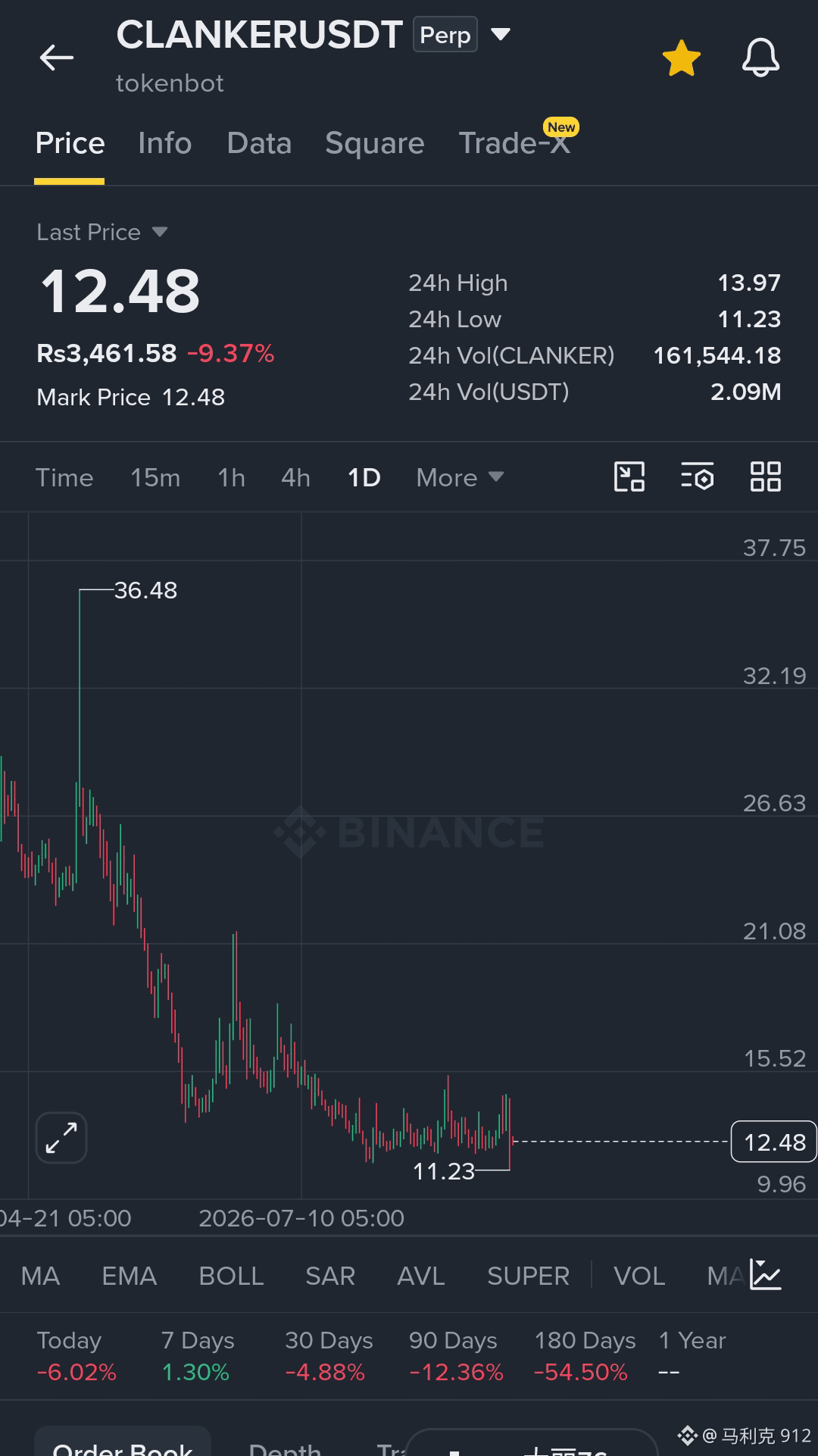
Task: Expand the More timeframes dropdown
Action: [x=460, y=478]
